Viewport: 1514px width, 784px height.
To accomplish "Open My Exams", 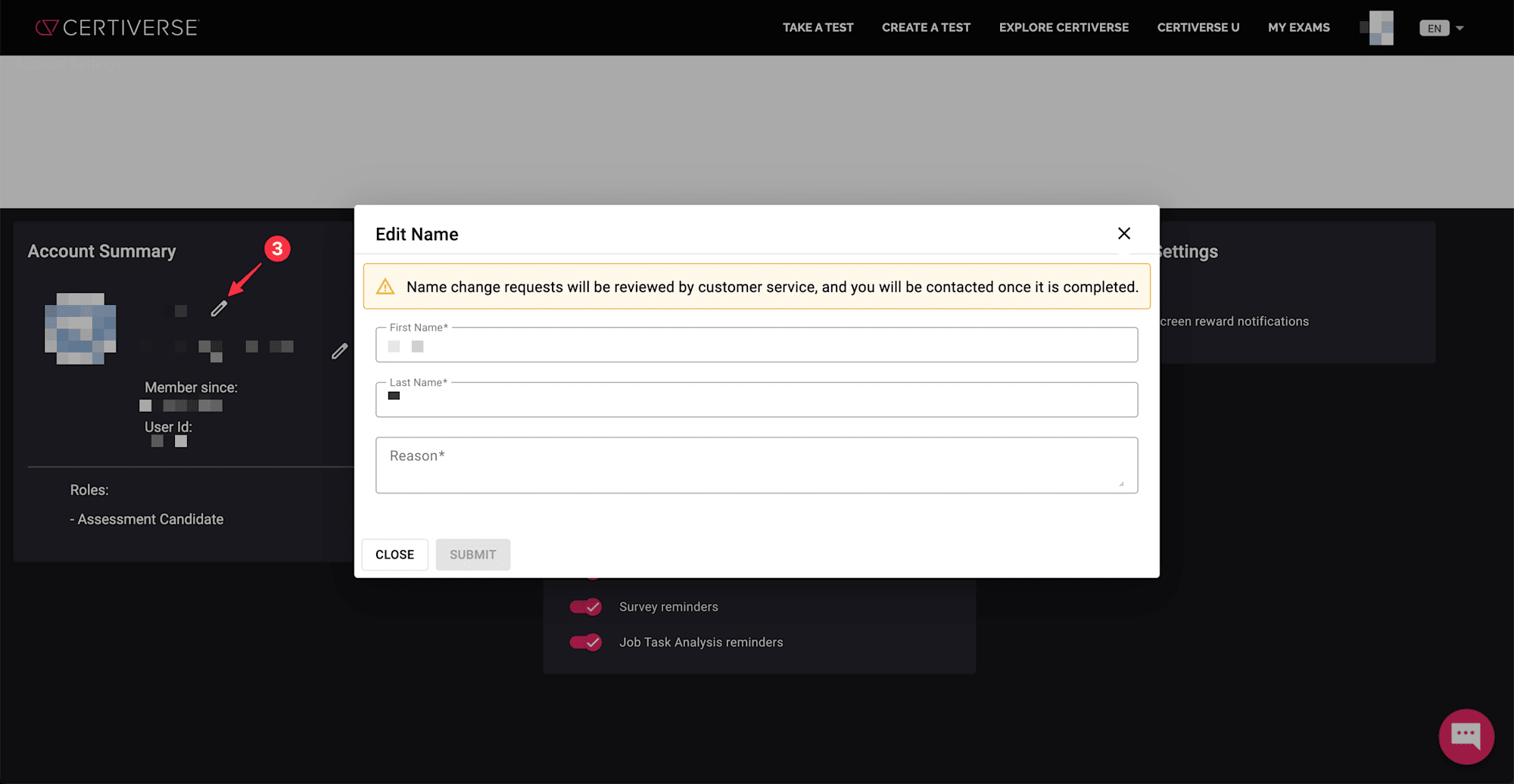I will [1299, 27].
